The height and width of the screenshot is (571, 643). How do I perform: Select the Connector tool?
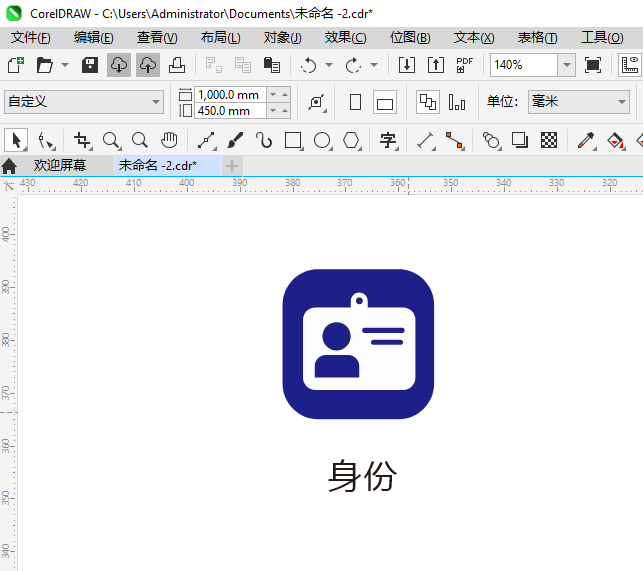pos(454,140)
